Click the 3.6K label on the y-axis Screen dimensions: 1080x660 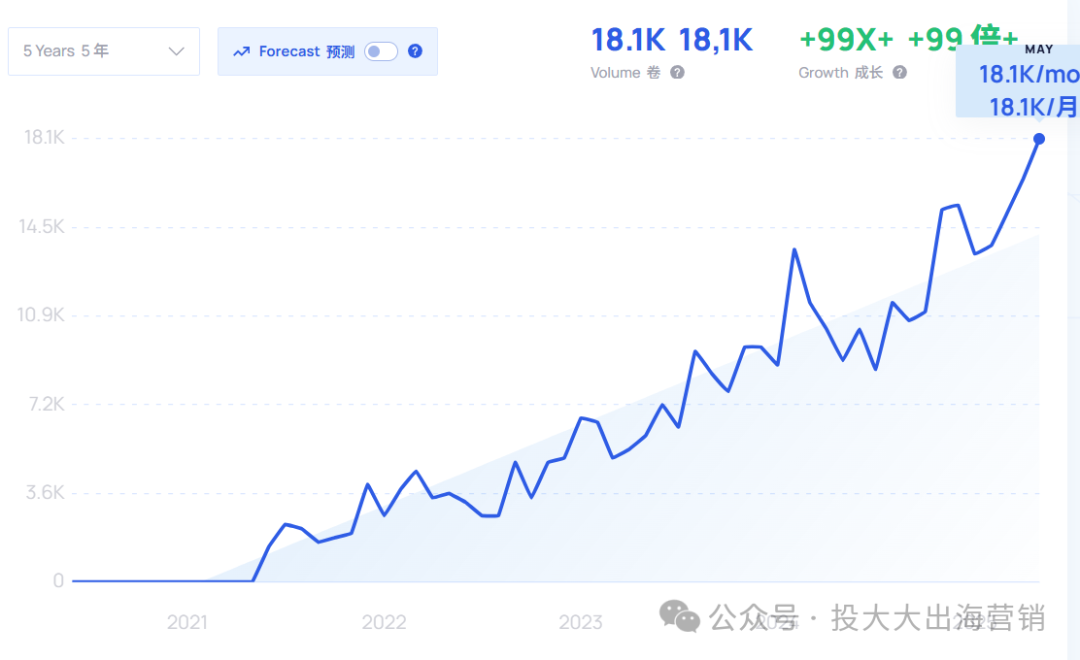click(x=47, y=493)
